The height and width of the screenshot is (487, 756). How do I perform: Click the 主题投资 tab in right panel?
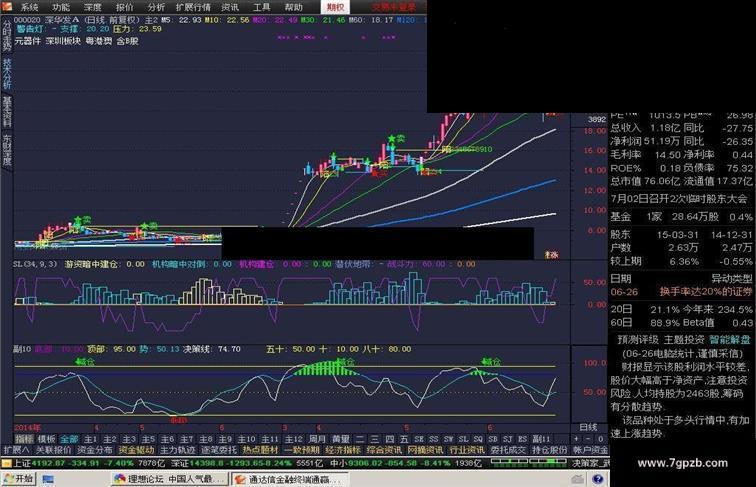(x=684, y=339)
